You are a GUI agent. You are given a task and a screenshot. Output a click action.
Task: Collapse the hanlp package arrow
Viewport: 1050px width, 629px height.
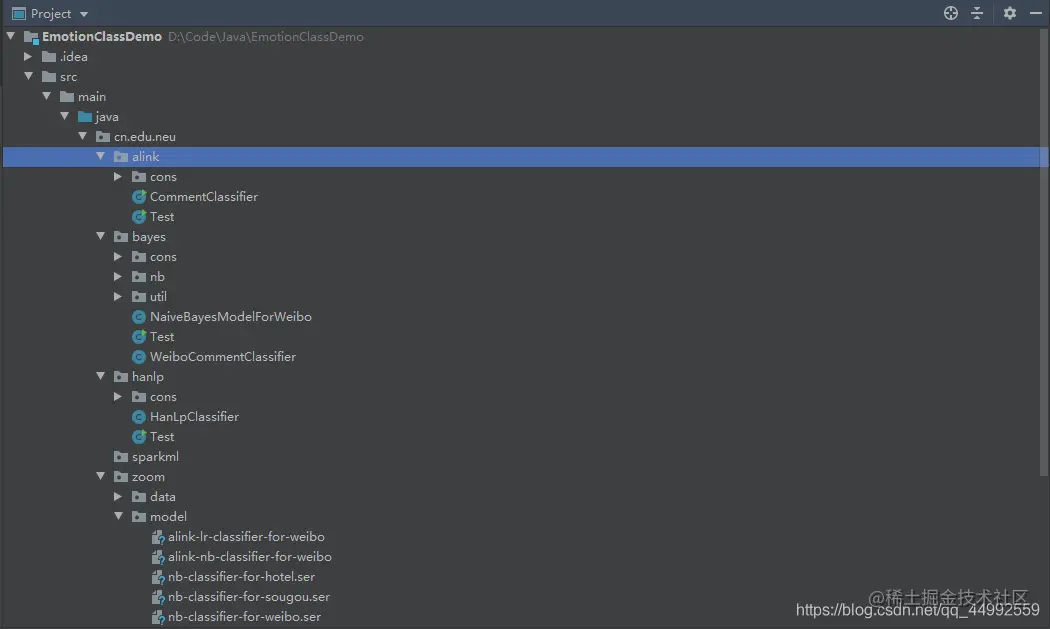click(x=100, y=376)
